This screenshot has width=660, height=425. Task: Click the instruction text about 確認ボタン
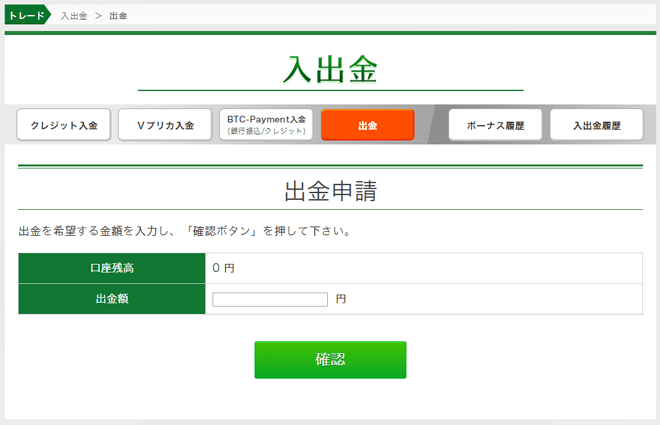[185, 231]
